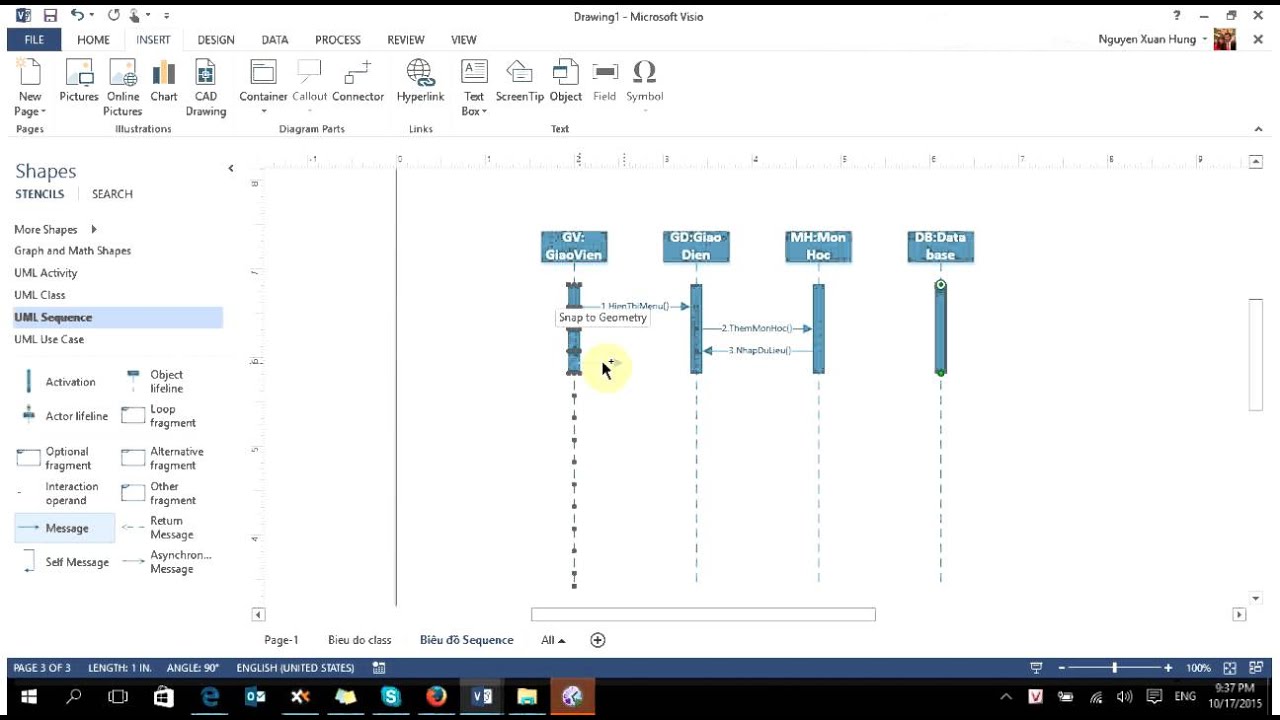Add a ScreenTip
The image size is (1280, 720).
coord(519,81)
